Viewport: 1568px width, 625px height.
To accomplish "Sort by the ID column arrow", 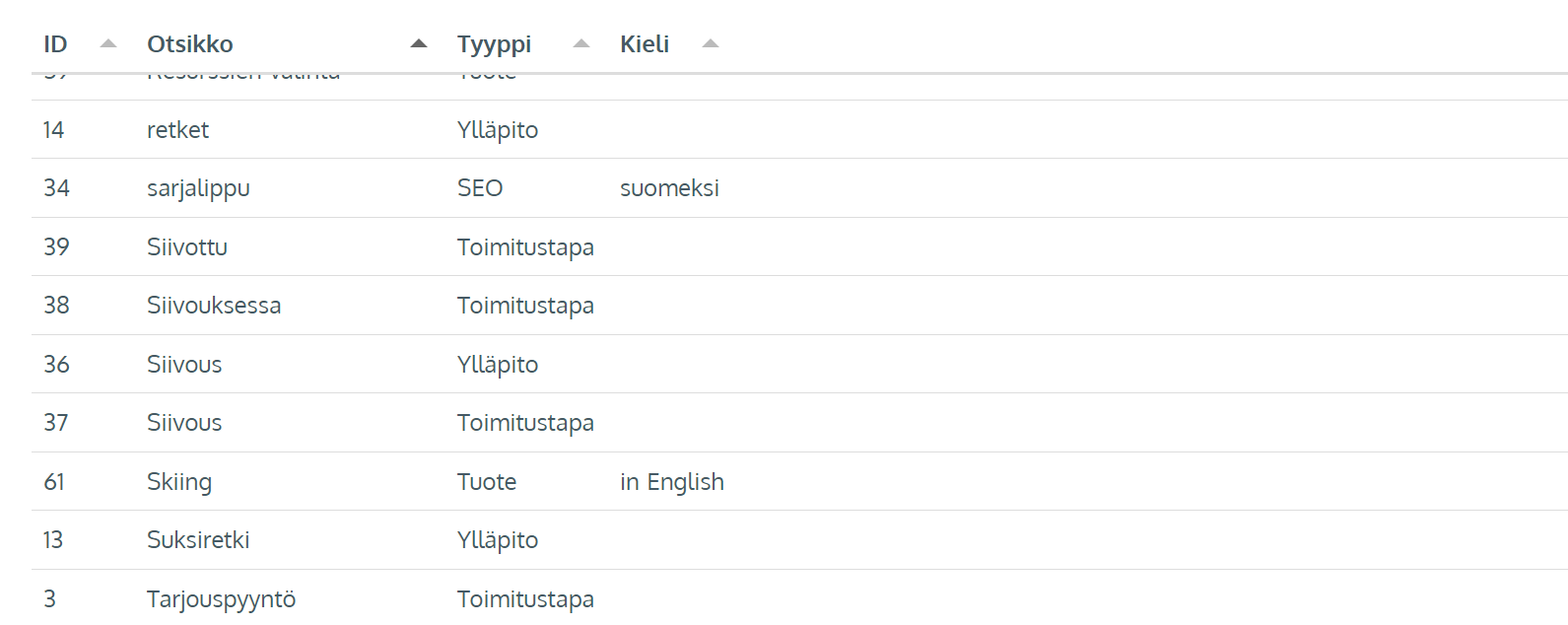I will pos(108,43).
